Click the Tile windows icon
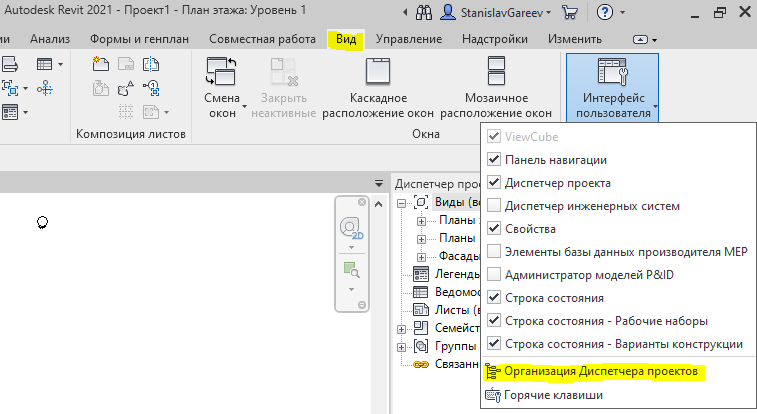The image size is (757, 414). coord(496,71)
